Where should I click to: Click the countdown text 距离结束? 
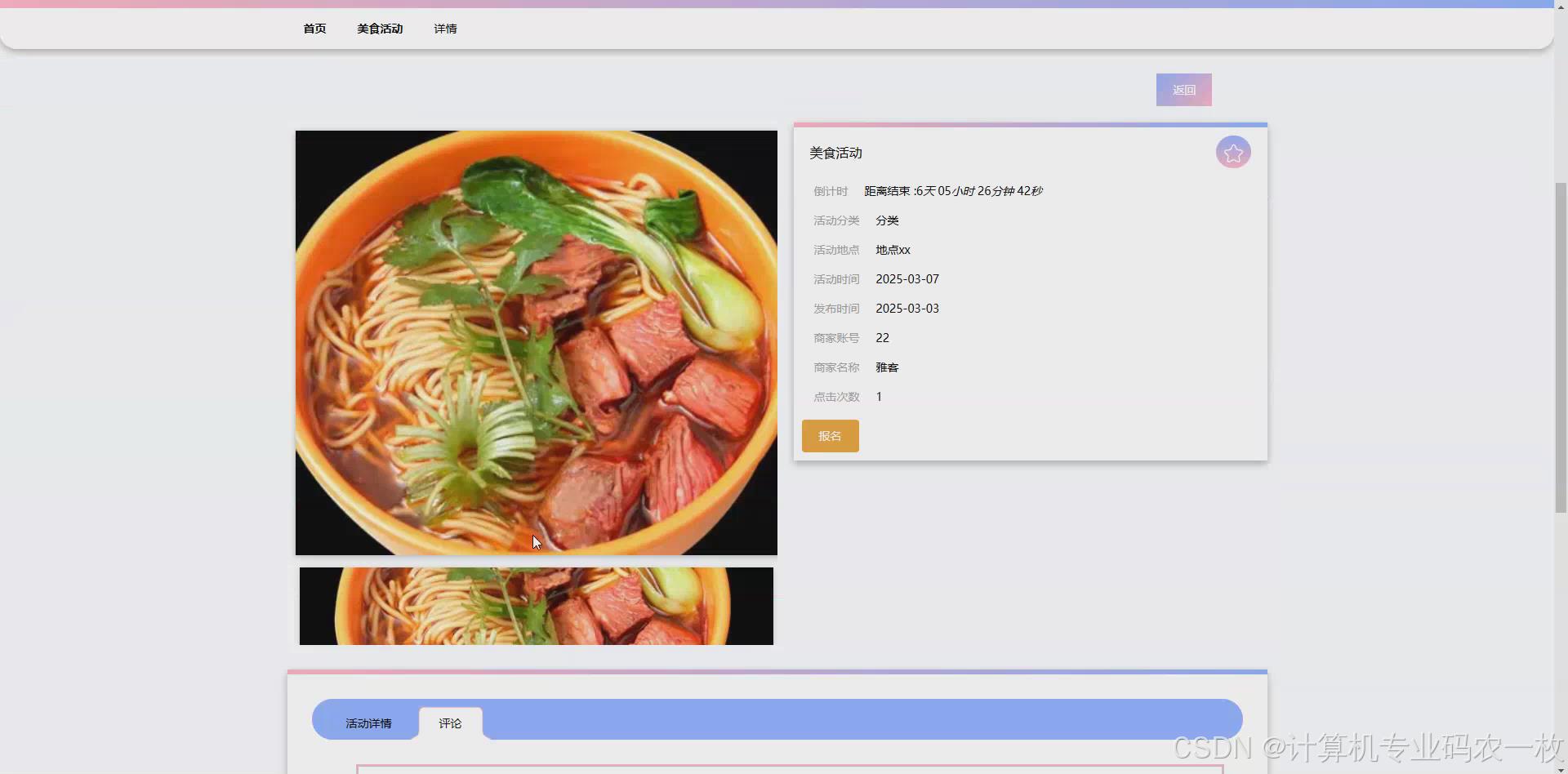[x=953, y=191]
